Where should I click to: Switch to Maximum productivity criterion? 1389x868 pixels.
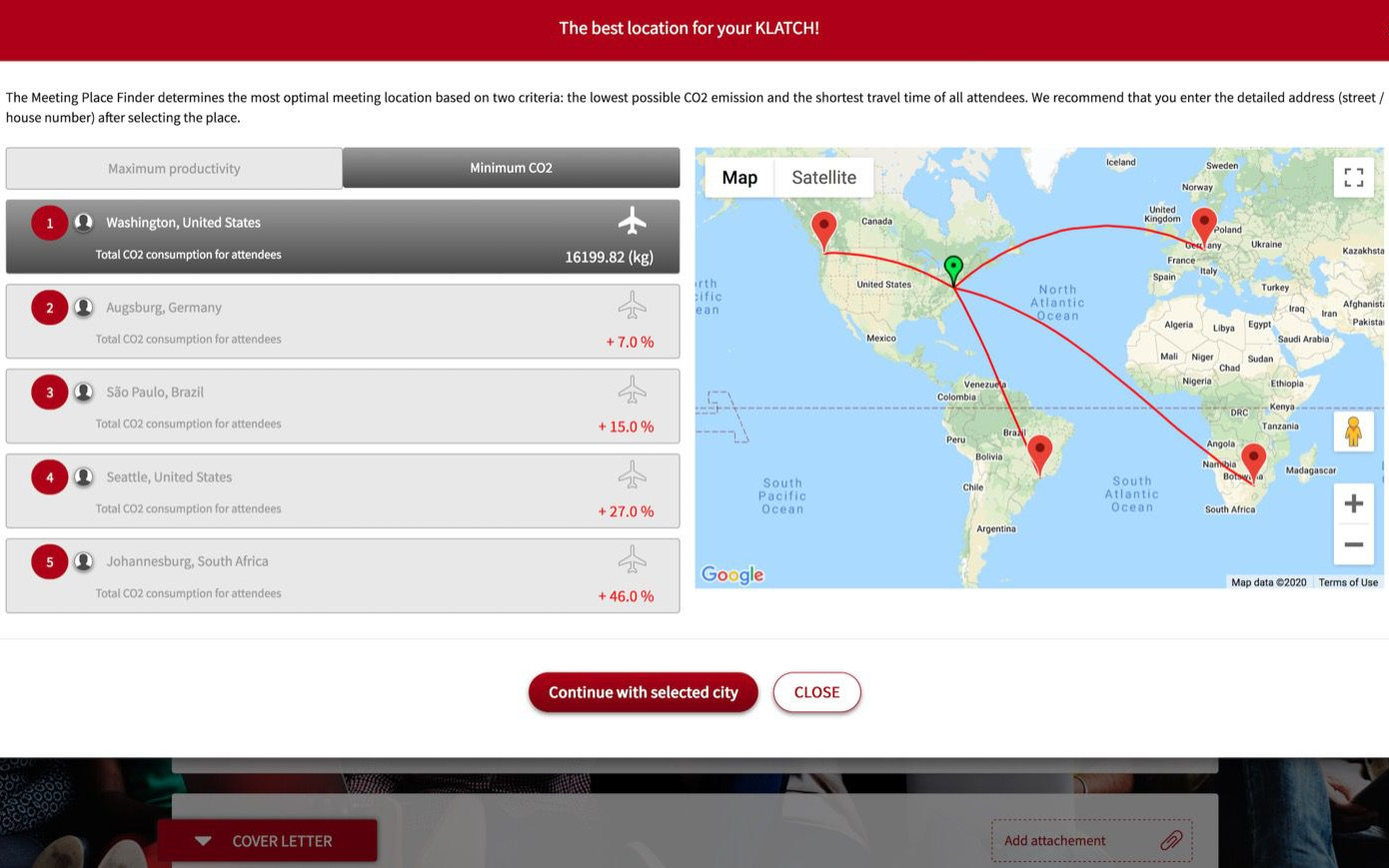(174, 169)
